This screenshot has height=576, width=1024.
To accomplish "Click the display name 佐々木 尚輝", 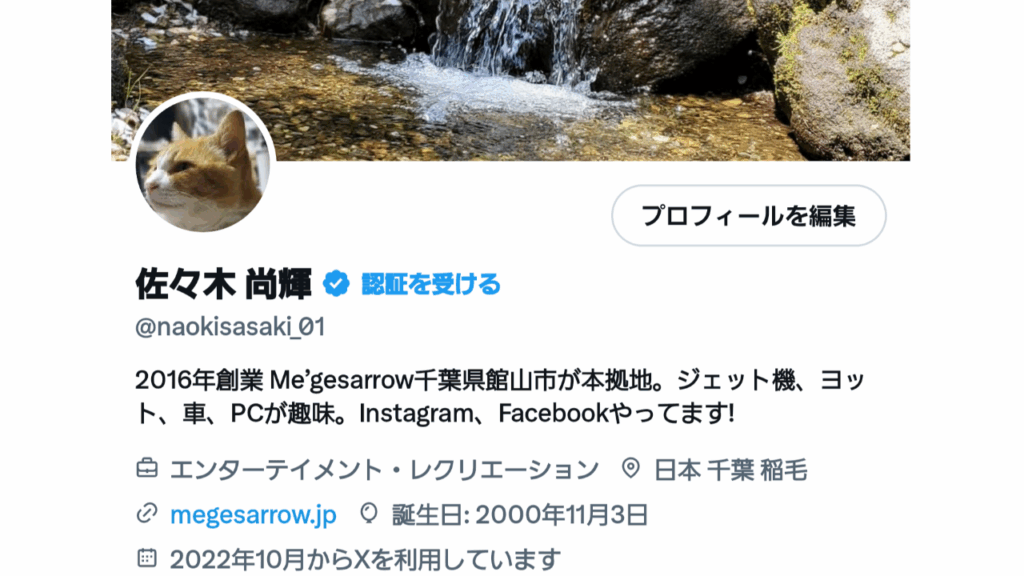I will click(x=223, y=284).
